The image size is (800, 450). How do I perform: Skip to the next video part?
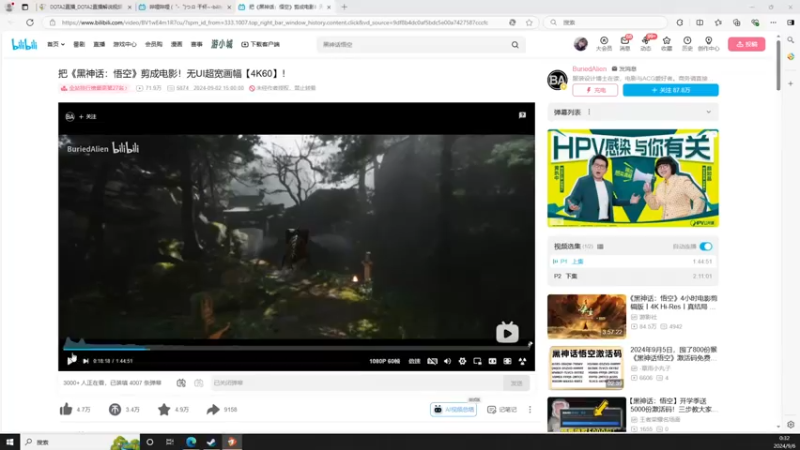tap(86, 361)
